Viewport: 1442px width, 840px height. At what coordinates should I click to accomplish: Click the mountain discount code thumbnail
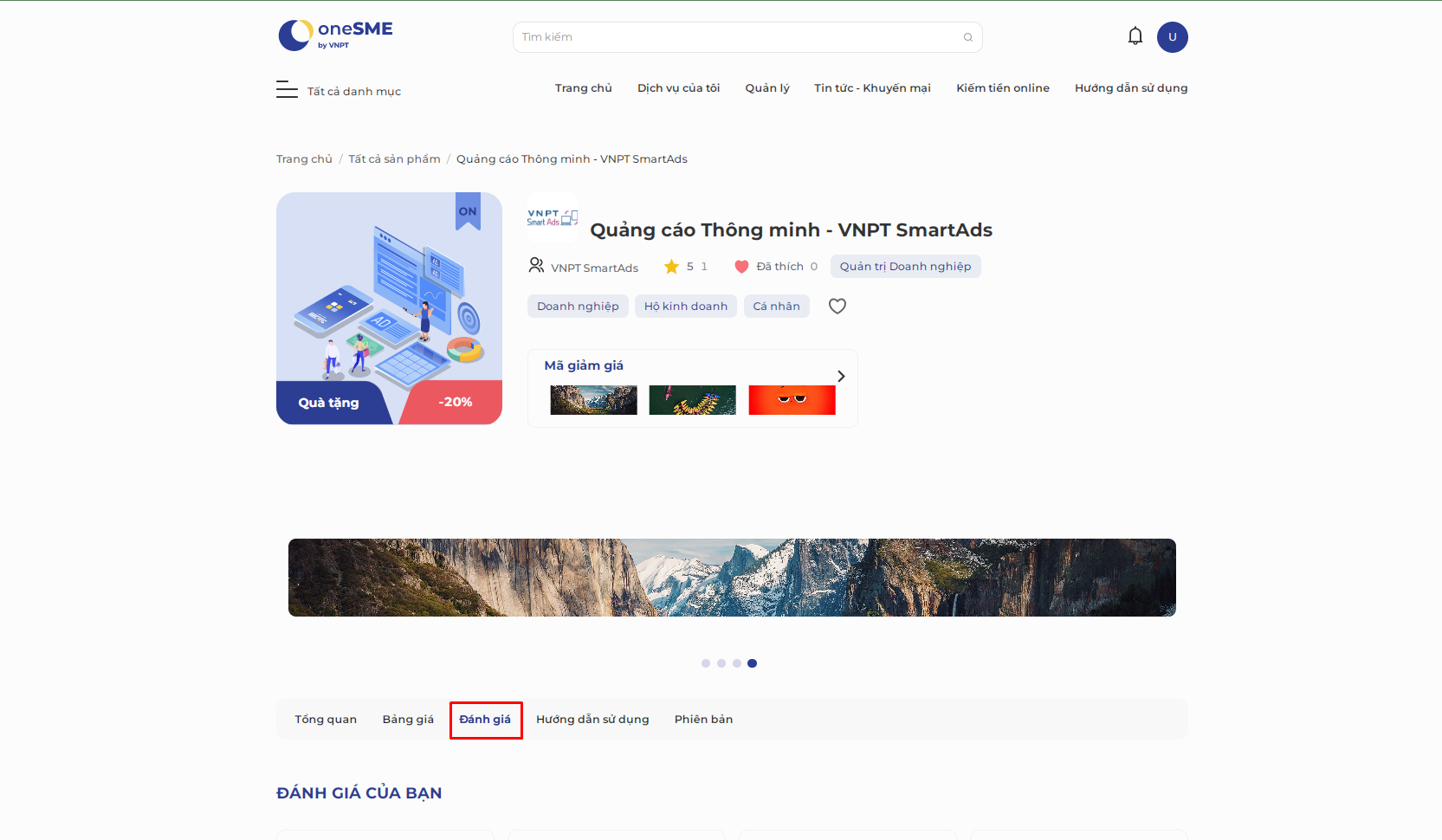pos(593,400)
